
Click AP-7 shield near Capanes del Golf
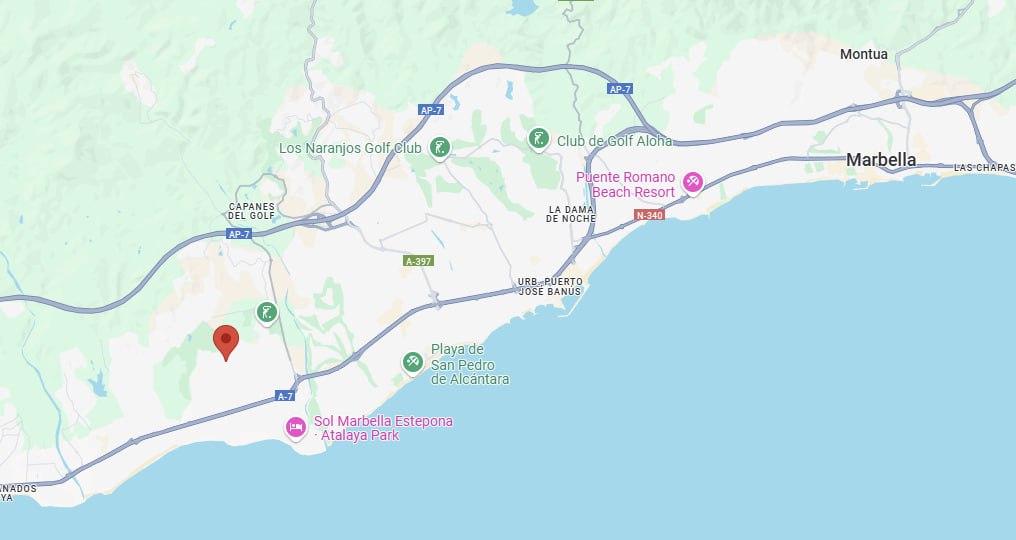pyautogui.click(x=239, y=234)
